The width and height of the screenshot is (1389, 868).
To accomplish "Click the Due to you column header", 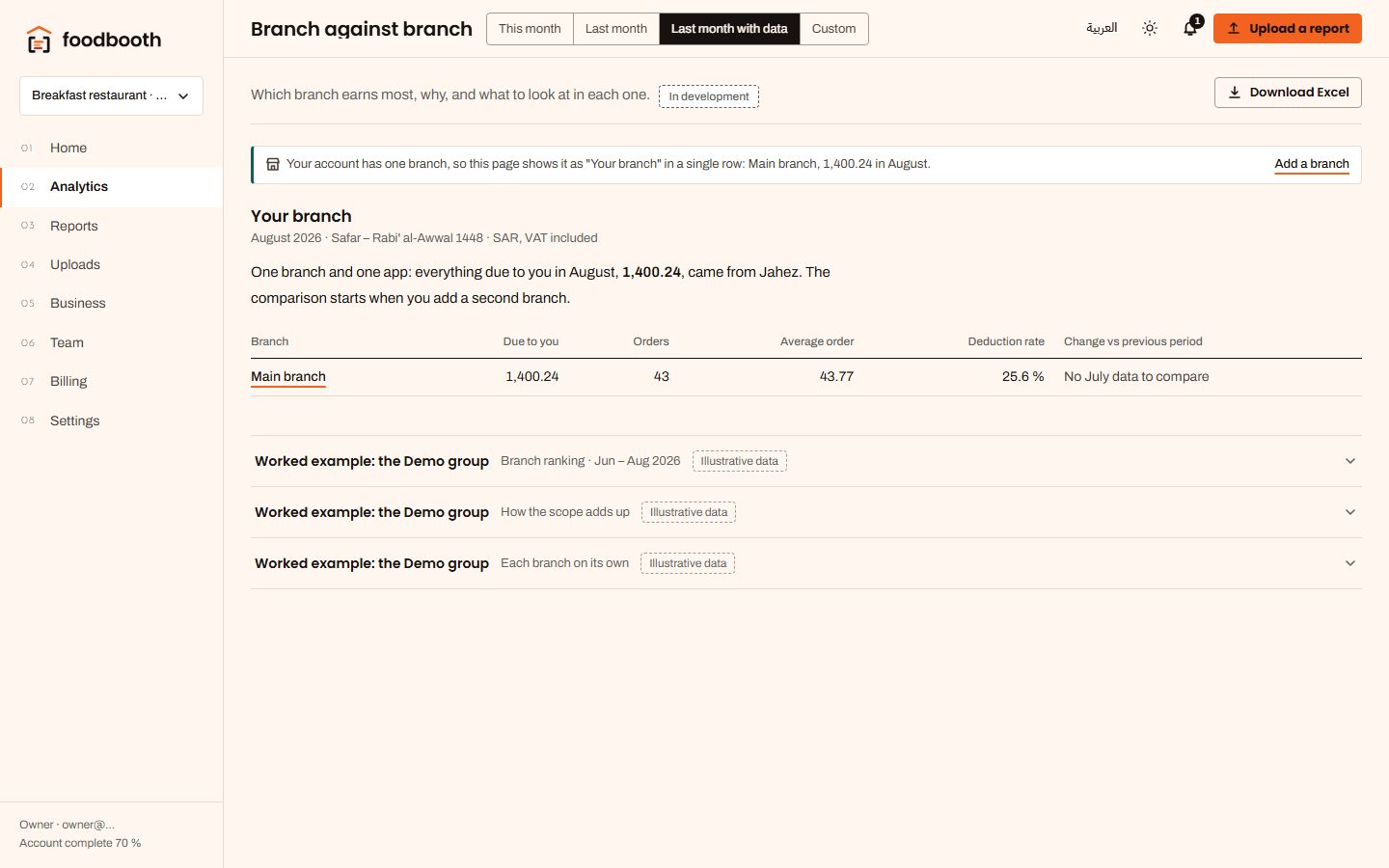I will click(531, 341).
